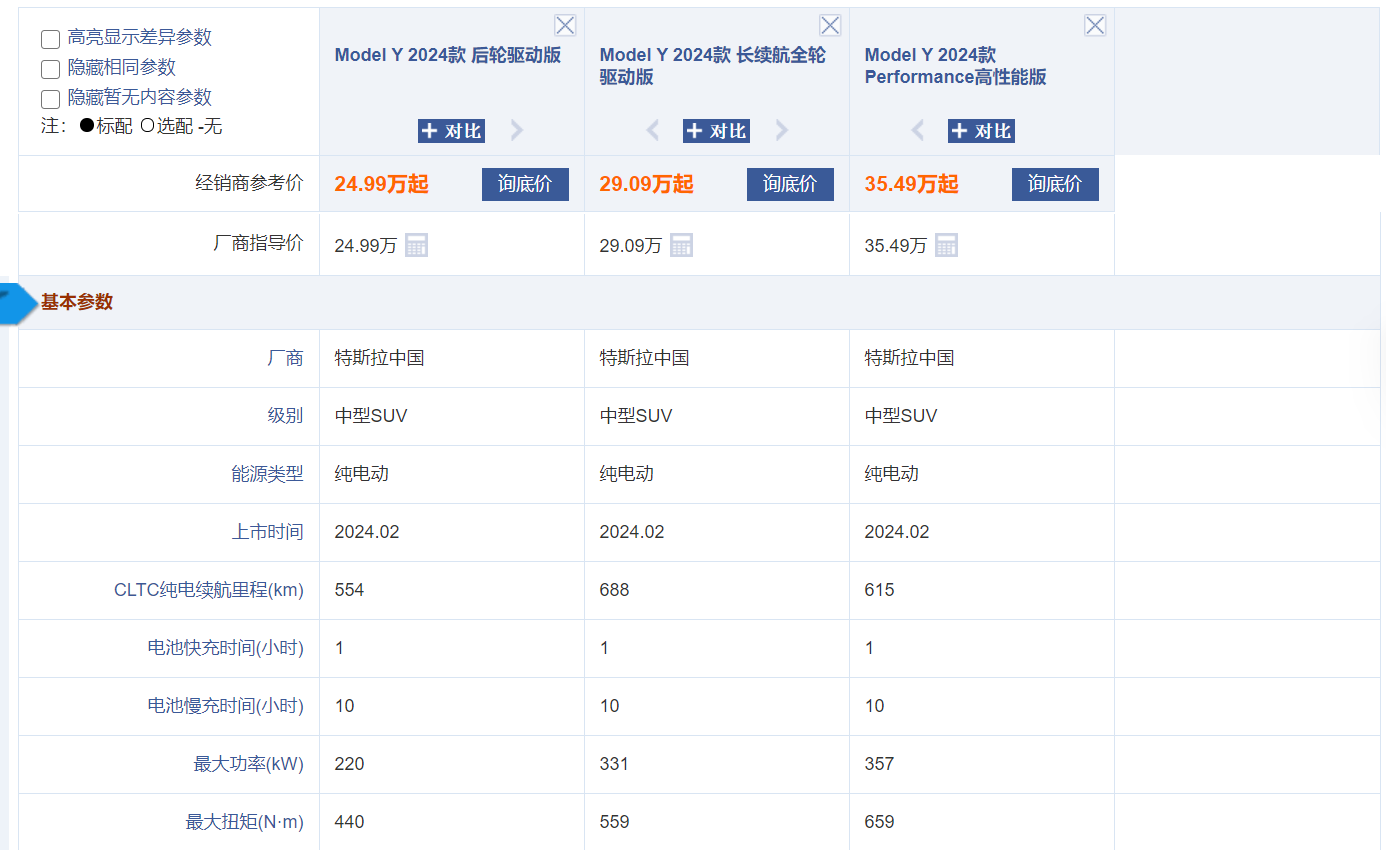
Task: Move 长续航全轮驱动版 column left with arrow
Action: point(653,130)
